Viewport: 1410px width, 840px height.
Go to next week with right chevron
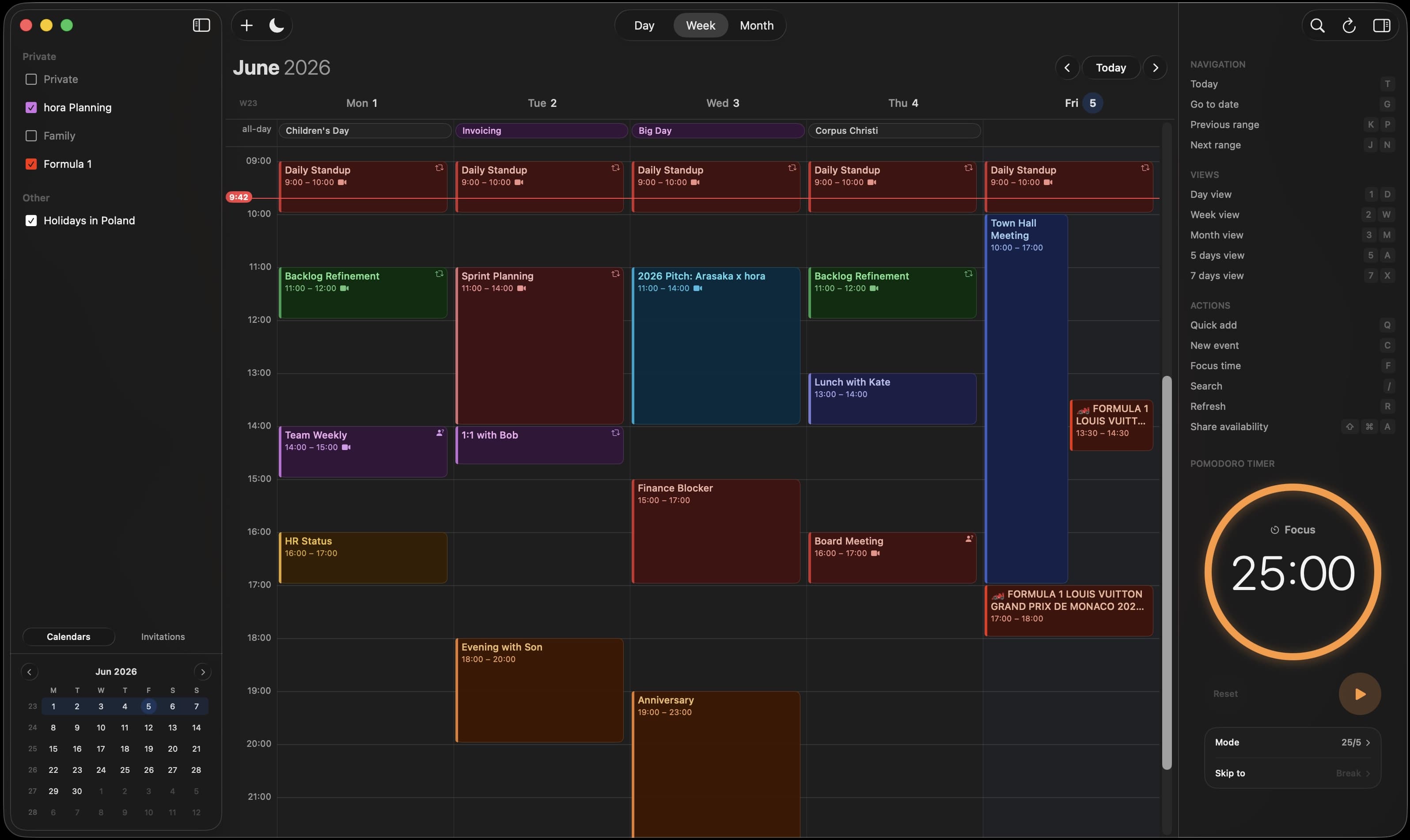tap(1155, 68)
